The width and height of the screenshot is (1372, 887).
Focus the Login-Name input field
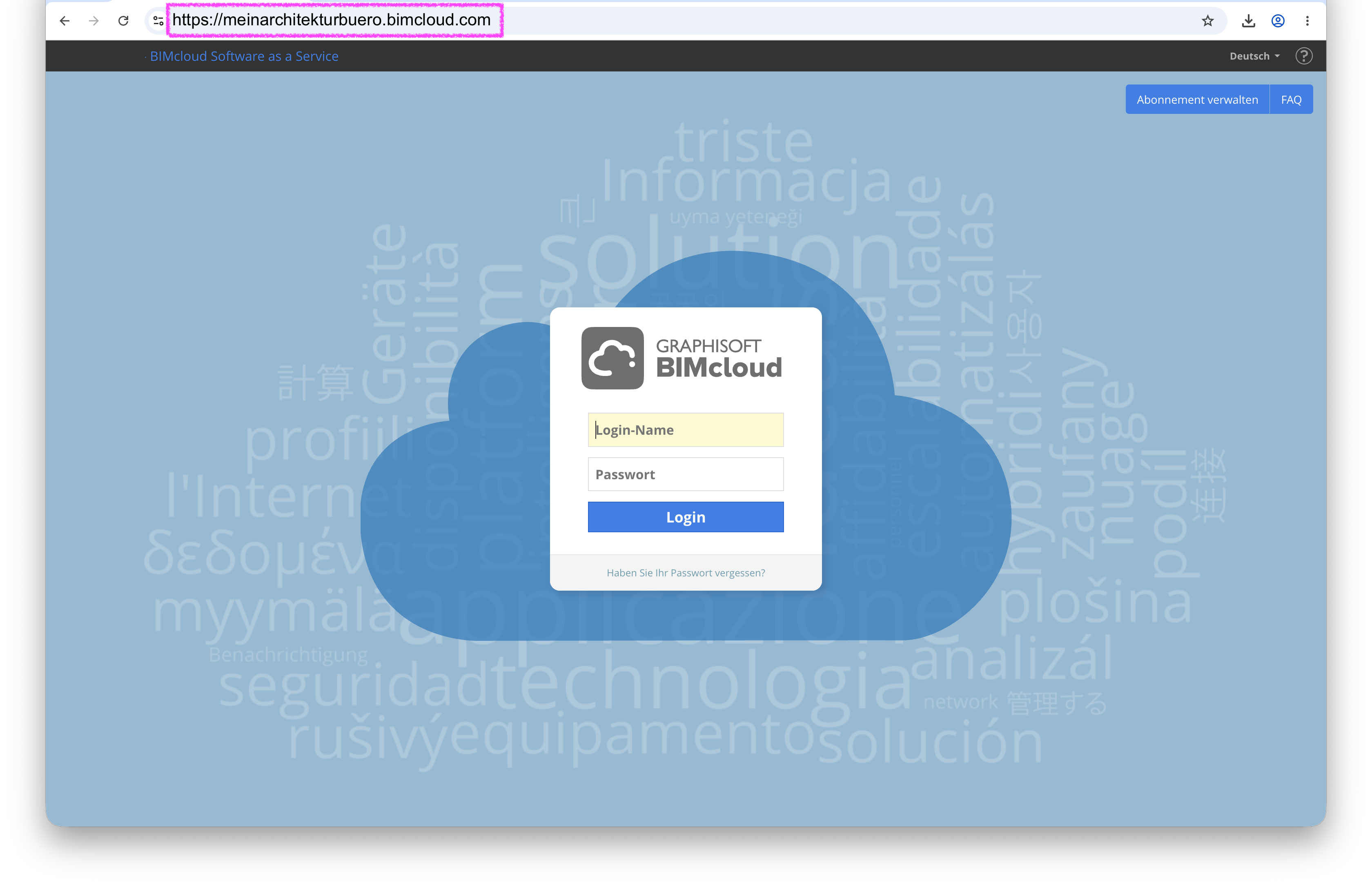pos(686,430)
